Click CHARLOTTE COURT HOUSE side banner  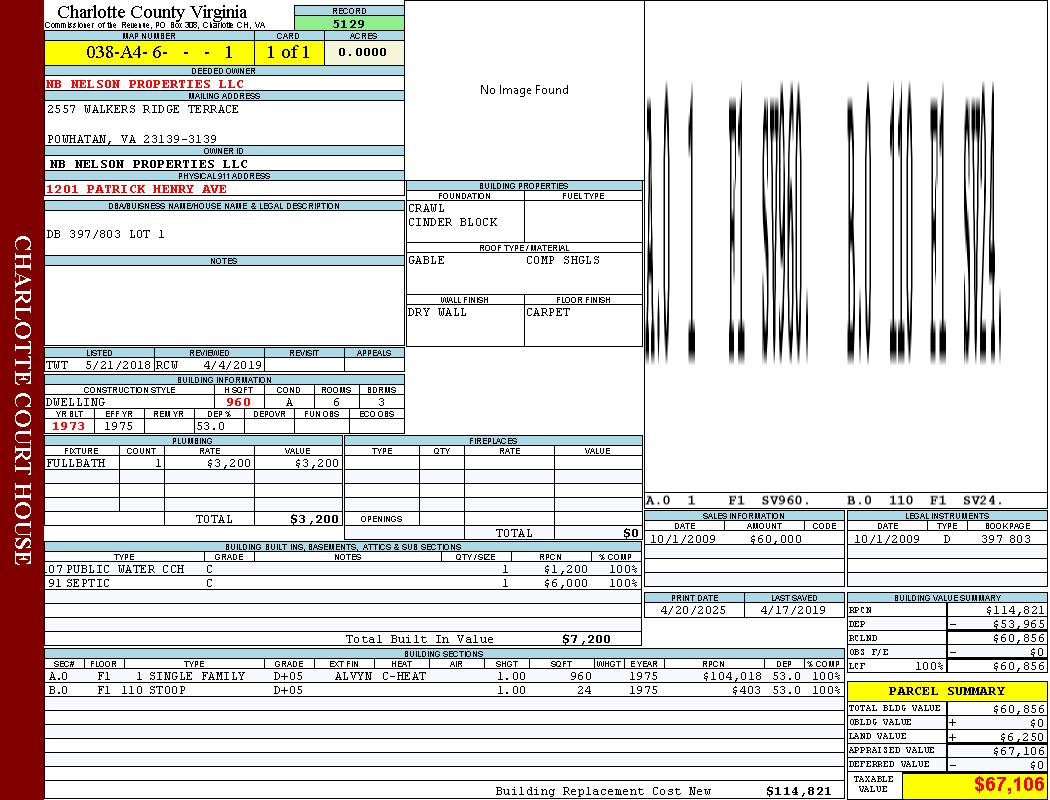coord(22,400)
